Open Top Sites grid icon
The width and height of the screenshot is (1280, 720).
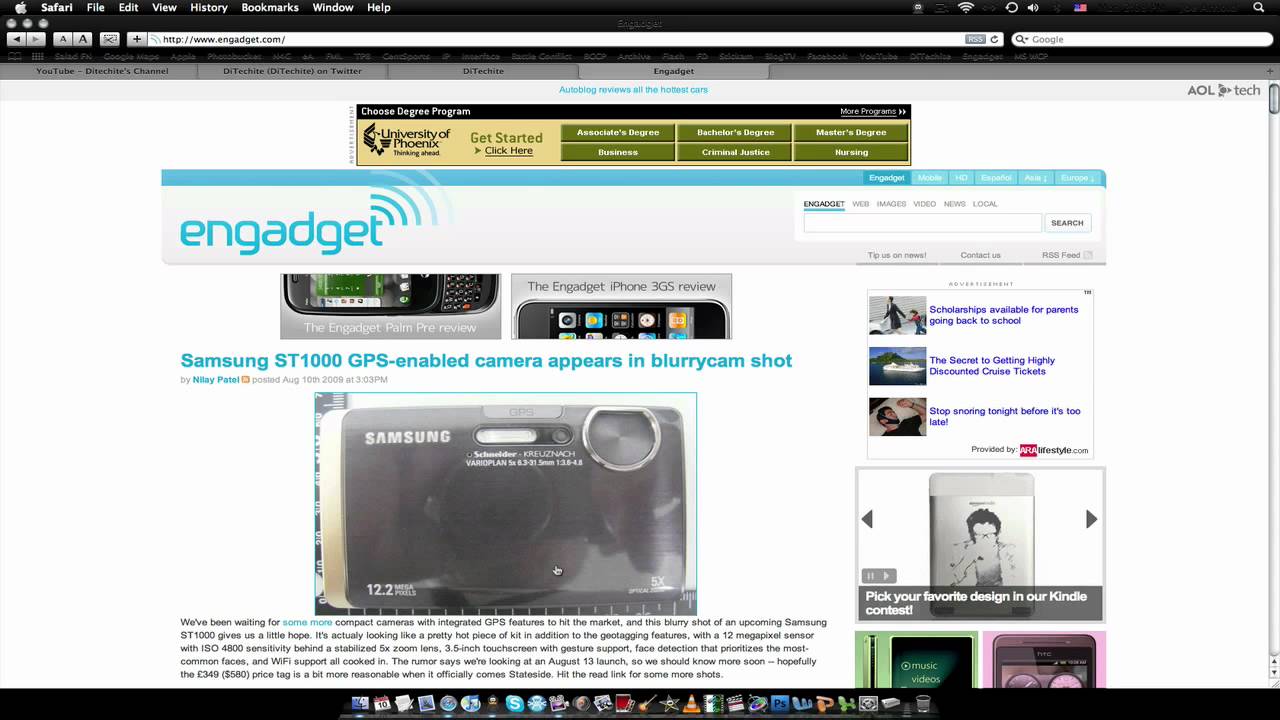37,56
